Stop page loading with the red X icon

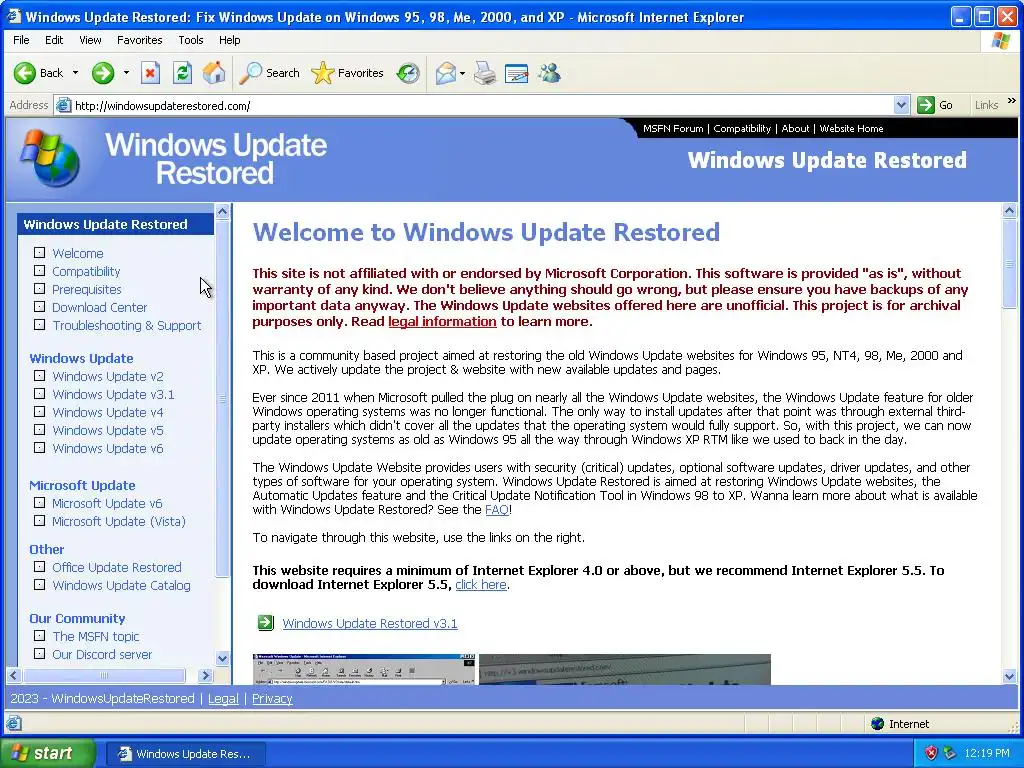coord(150,73)
